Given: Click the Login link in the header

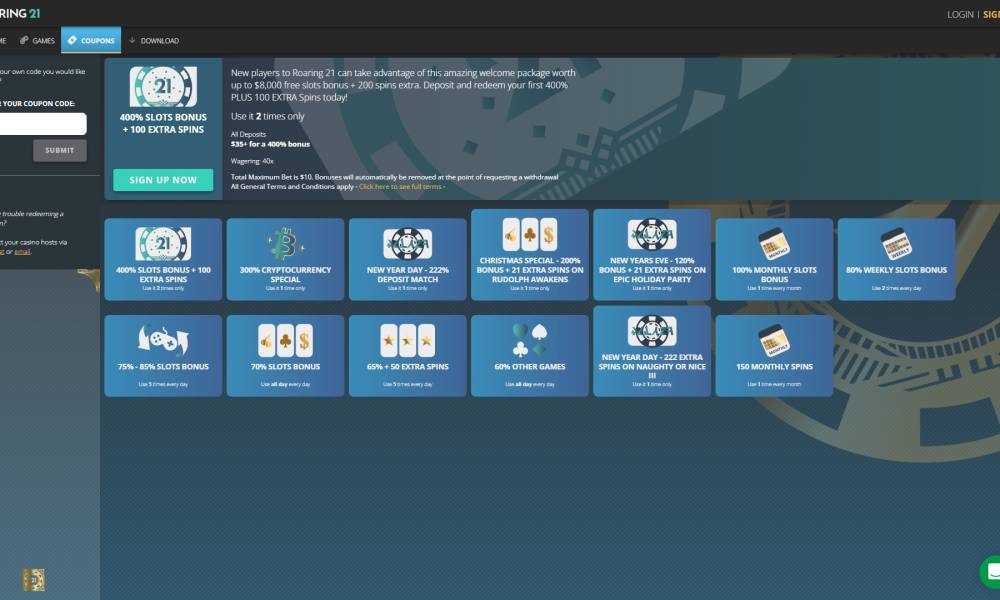Looking at the screenshot, I should click(960, 14).
